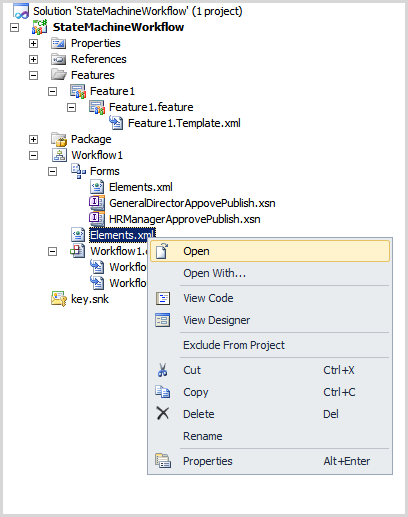Expand the References node
408x517 pixels.
click(x=33, y=59)
